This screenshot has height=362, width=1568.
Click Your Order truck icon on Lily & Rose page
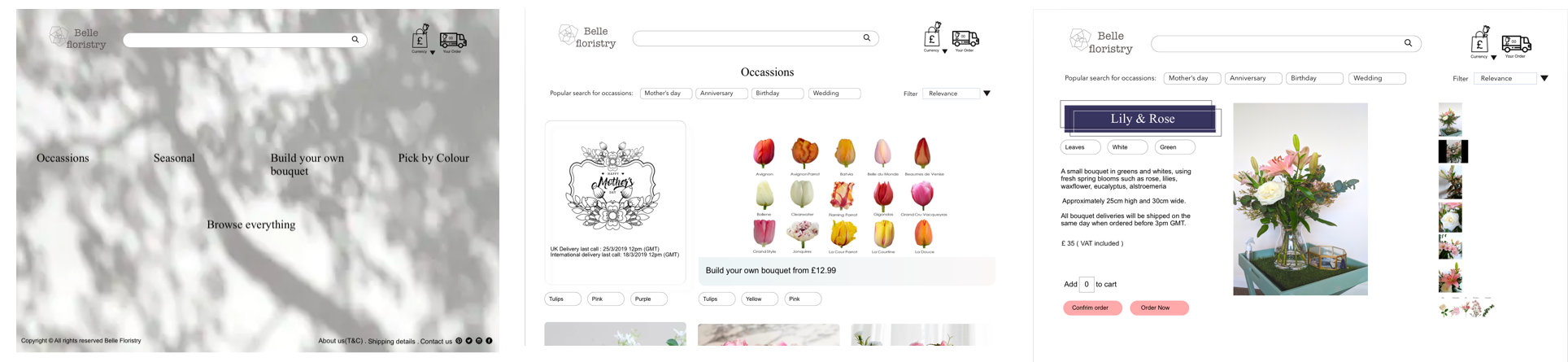point(1516,44)
